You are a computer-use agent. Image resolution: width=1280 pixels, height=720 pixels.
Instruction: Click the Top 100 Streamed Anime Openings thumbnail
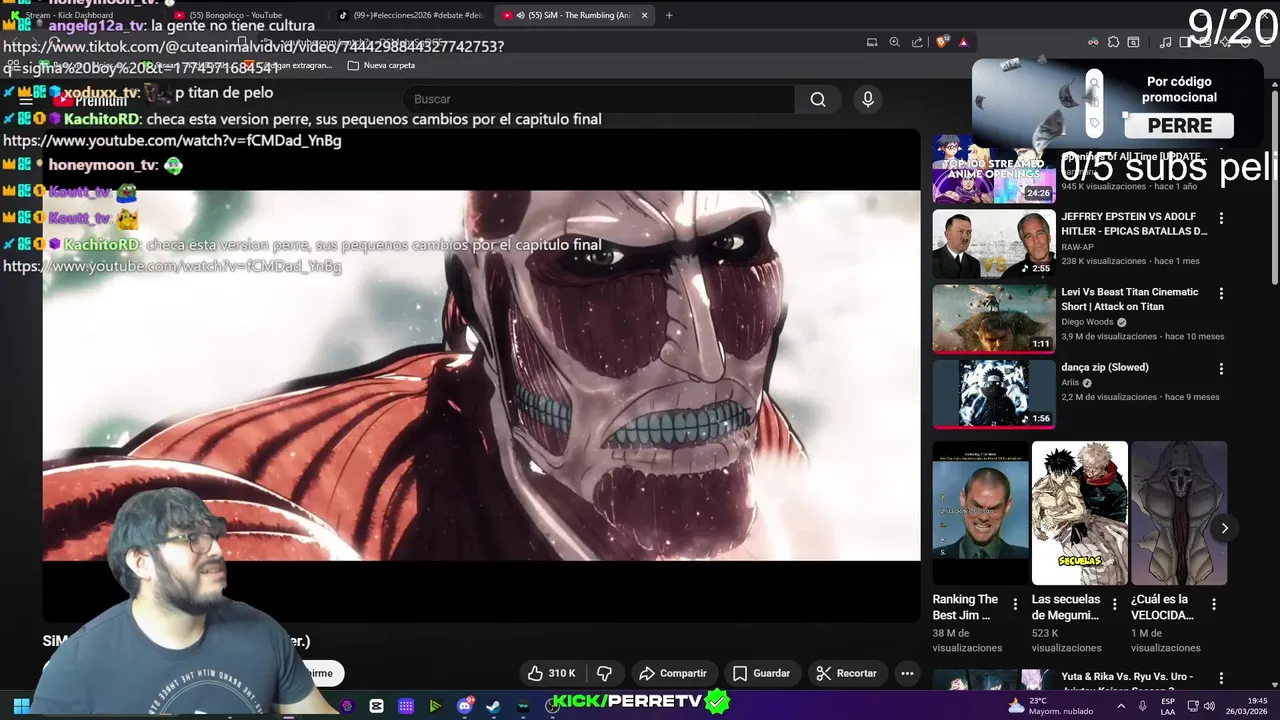pos(994,169)
